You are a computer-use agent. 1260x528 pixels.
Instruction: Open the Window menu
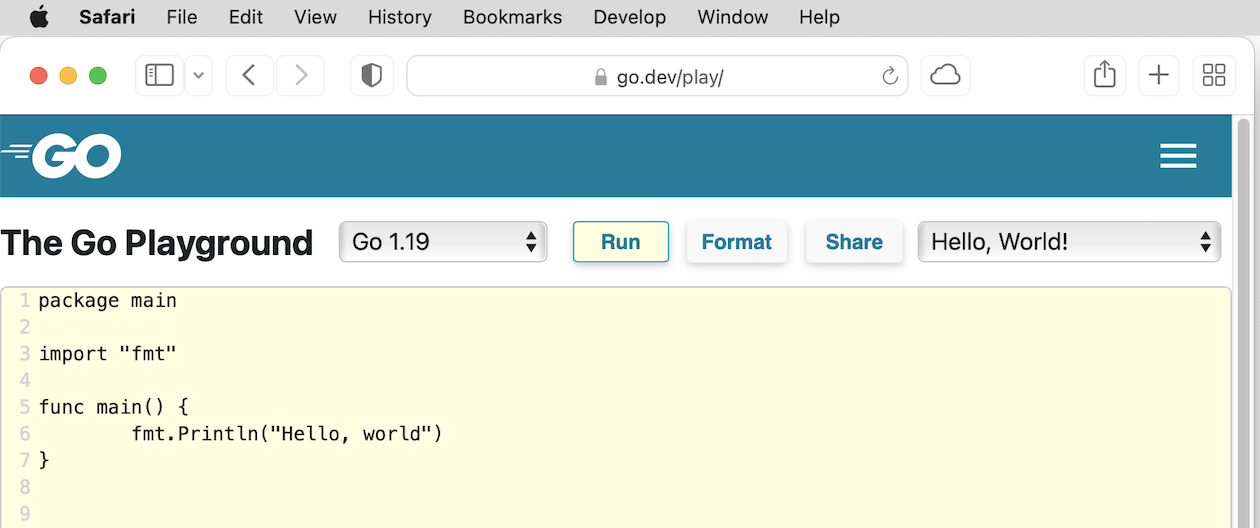coord(733,17)
